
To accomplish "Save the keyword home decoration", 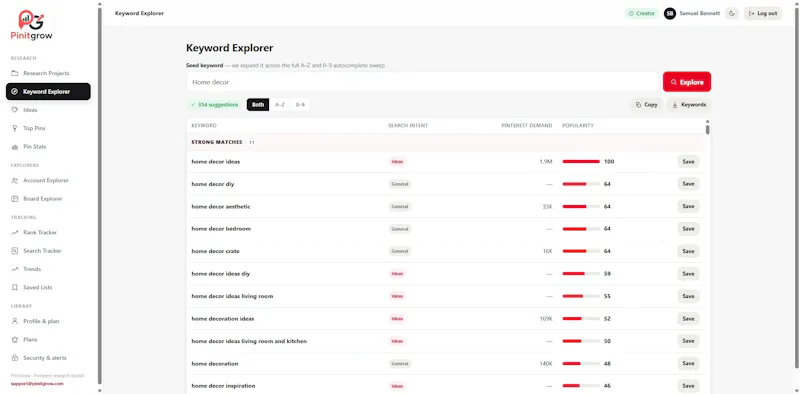I will (688, 363).
